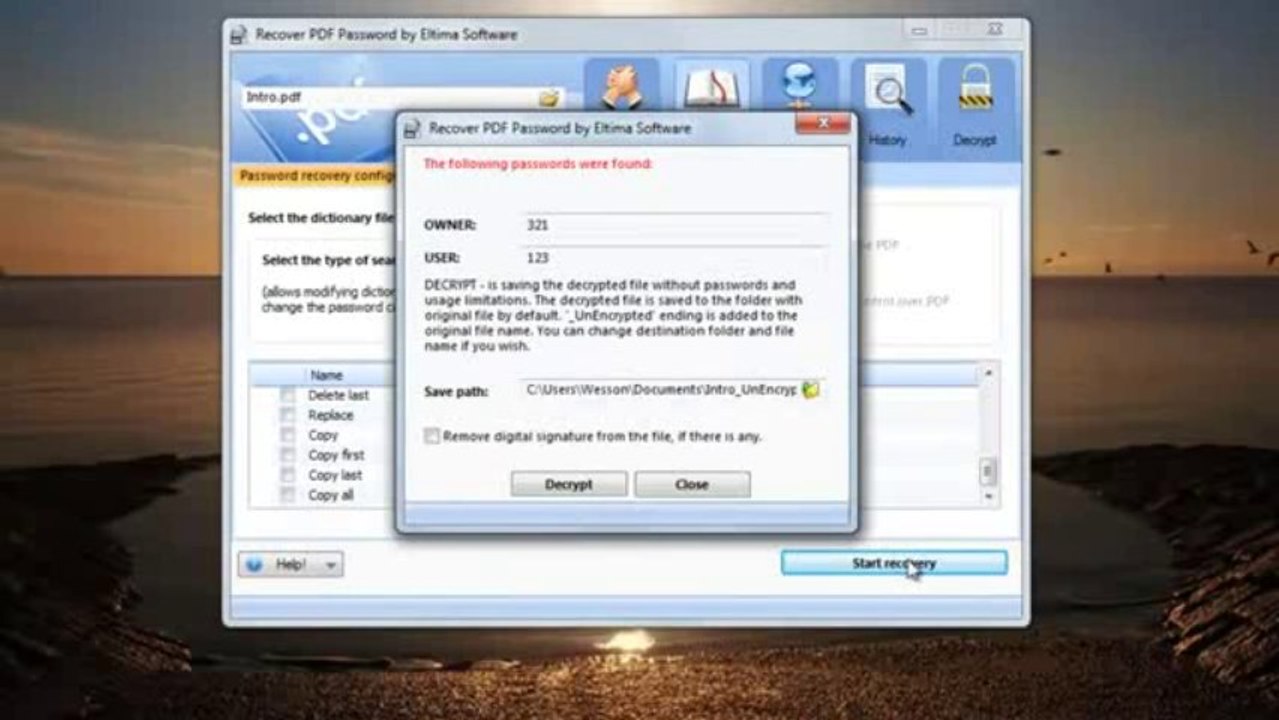1279x720 pixels.
Task: Click the Decrypt padlock icon in the toolbar
Action: click(974, 89)
